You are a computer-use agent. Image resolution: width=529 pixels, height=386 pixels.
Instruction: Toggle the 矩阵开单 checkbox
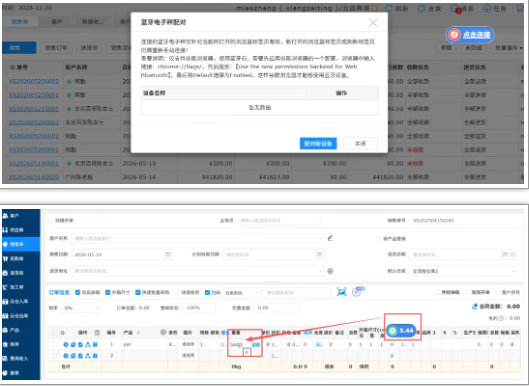(x=468, y=292)
